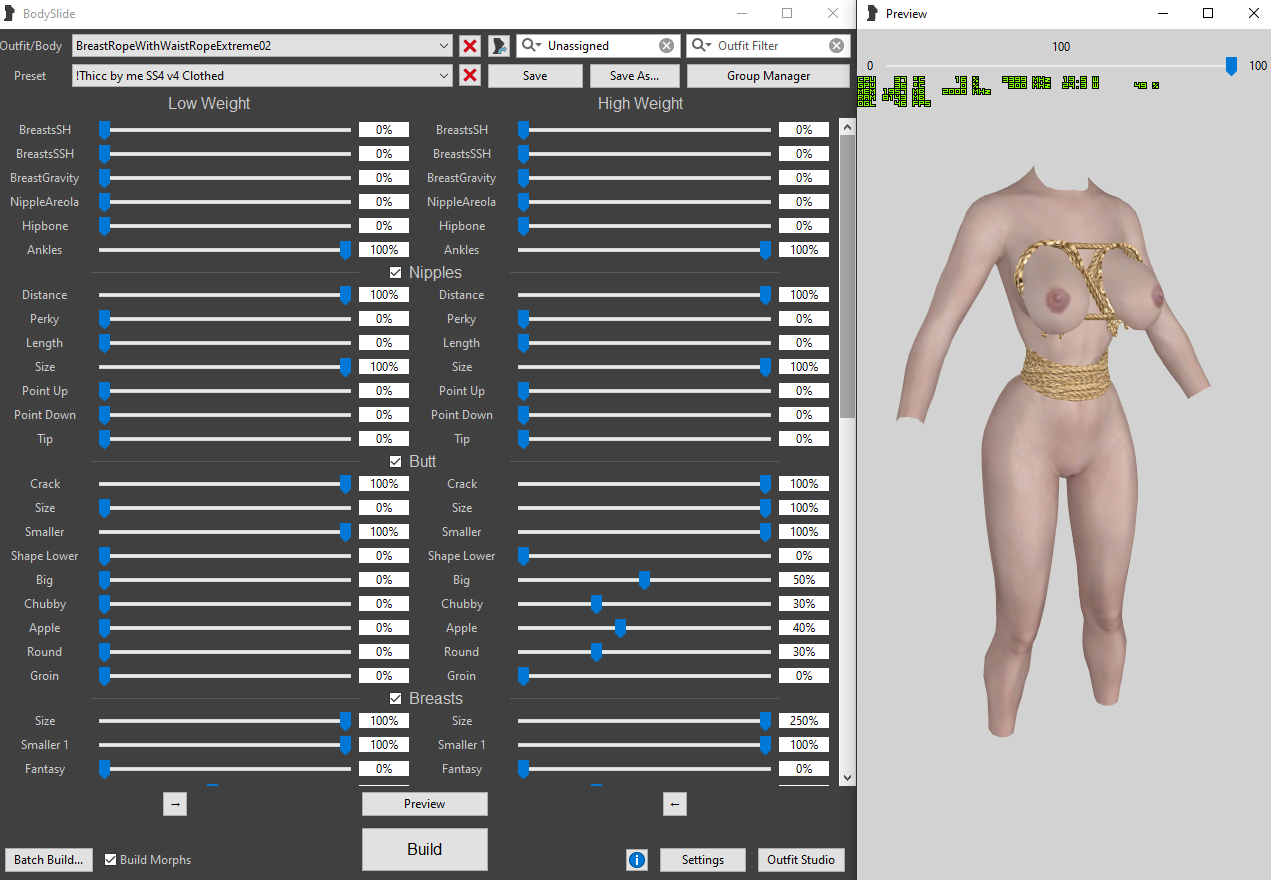Click the Low Weight column heading

[x=209, y=104]
